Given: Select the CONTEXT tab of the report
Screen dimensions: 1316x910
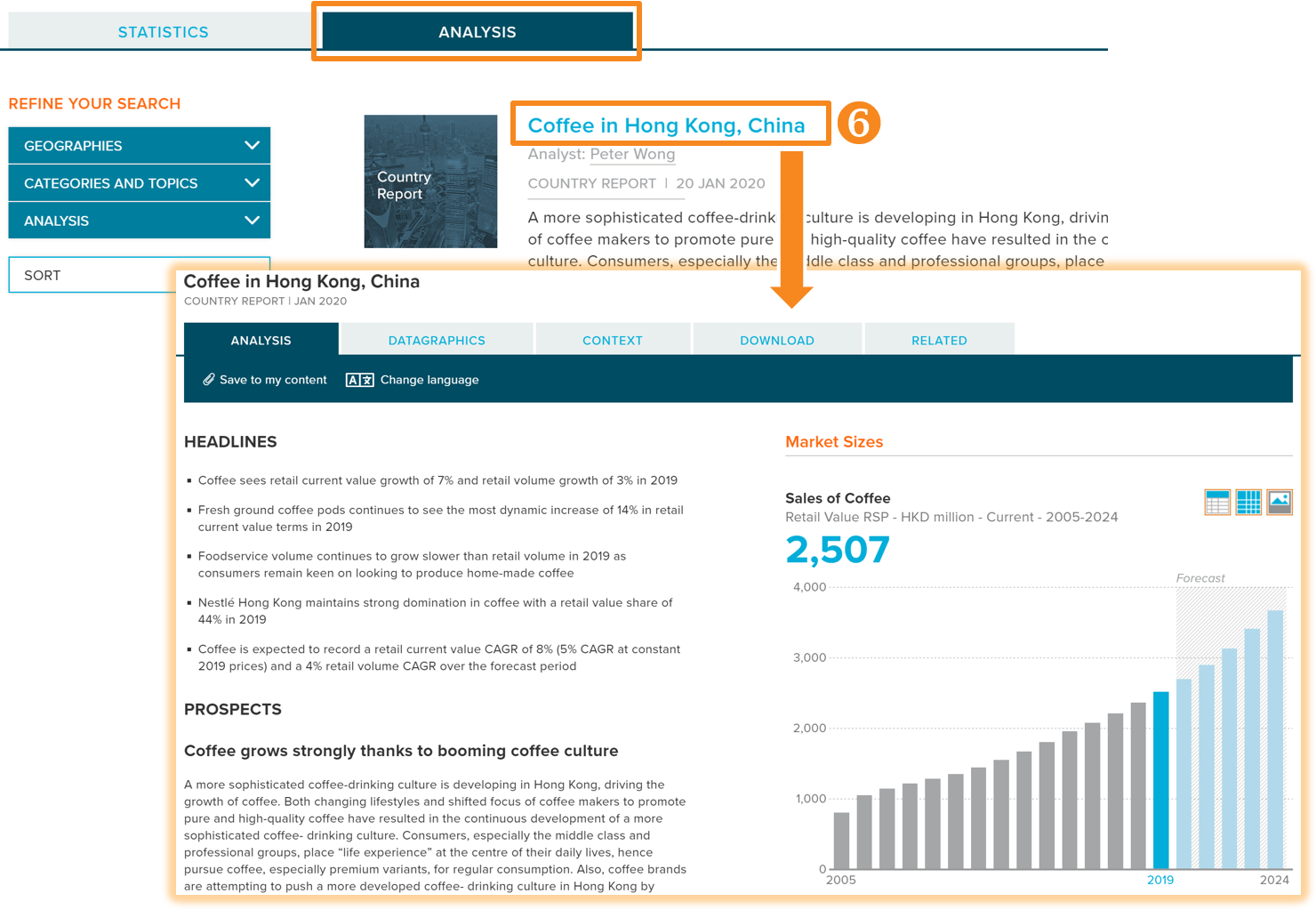Looking at the screenshot, I should (612, 340).
